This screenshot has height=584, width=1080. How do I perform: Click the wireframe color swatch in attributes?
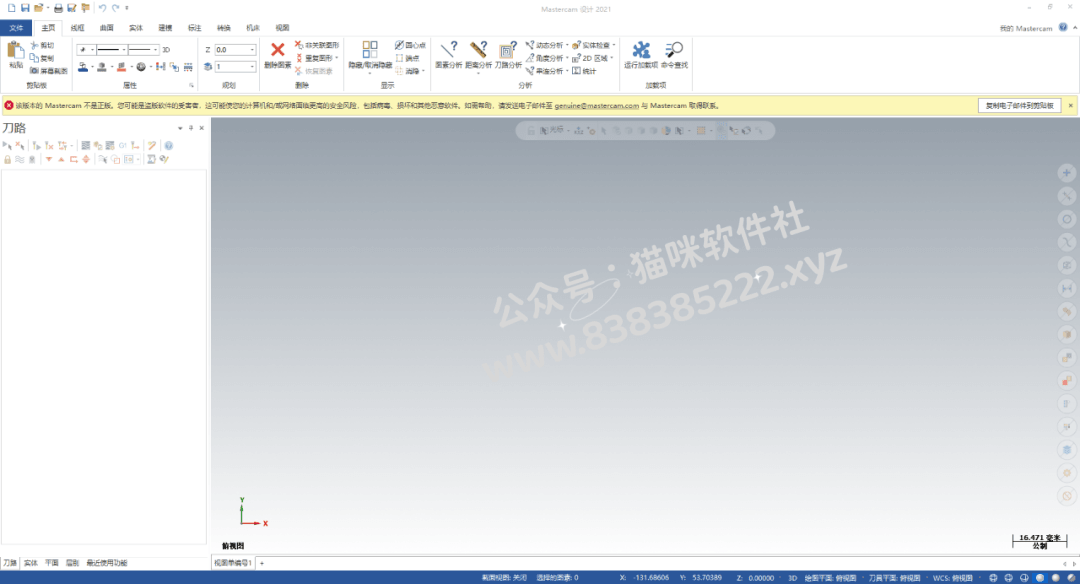click(83, 67)
